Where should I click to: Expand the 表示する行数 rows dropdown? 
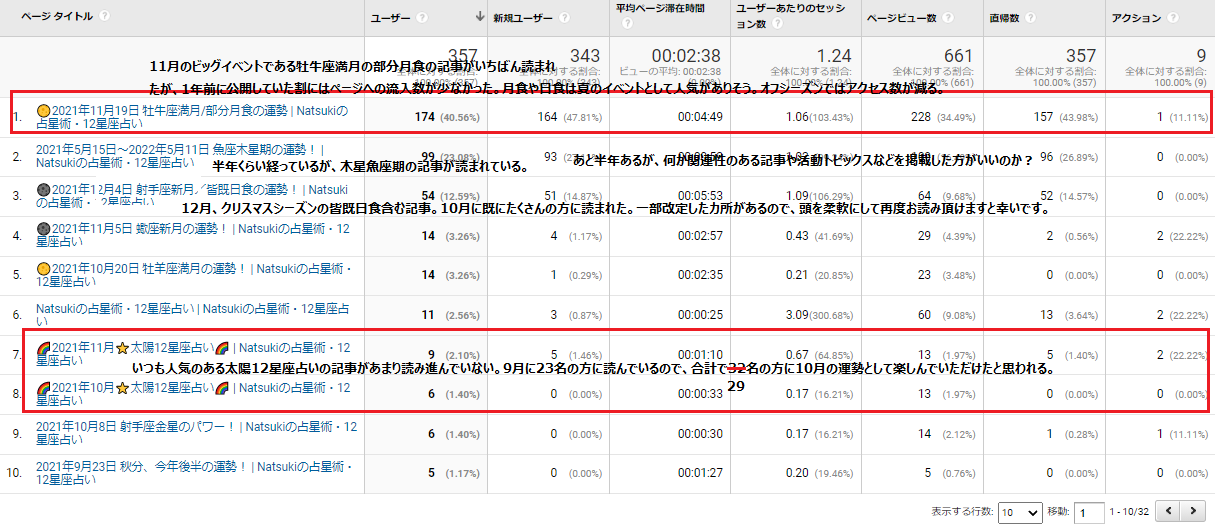[x=1020, y=512]
